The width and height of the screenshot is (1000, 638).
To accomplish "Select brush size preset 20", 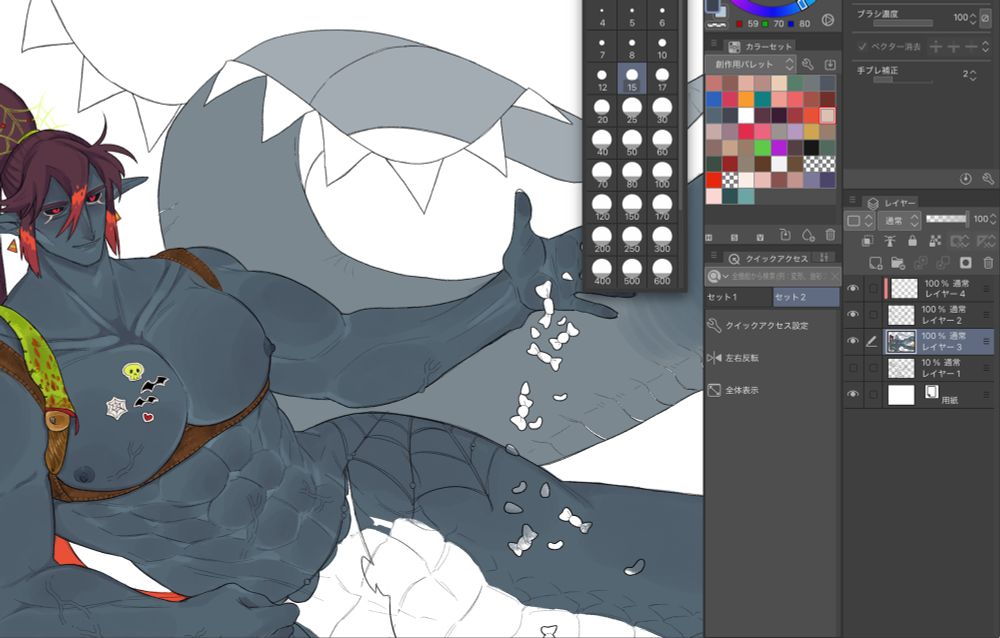I will [x=602, y=111].
